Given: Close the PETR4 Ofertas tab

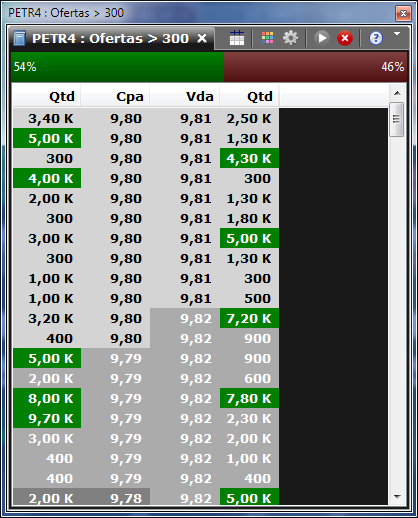Looking at the screenshot, I should tap(202, 38).
